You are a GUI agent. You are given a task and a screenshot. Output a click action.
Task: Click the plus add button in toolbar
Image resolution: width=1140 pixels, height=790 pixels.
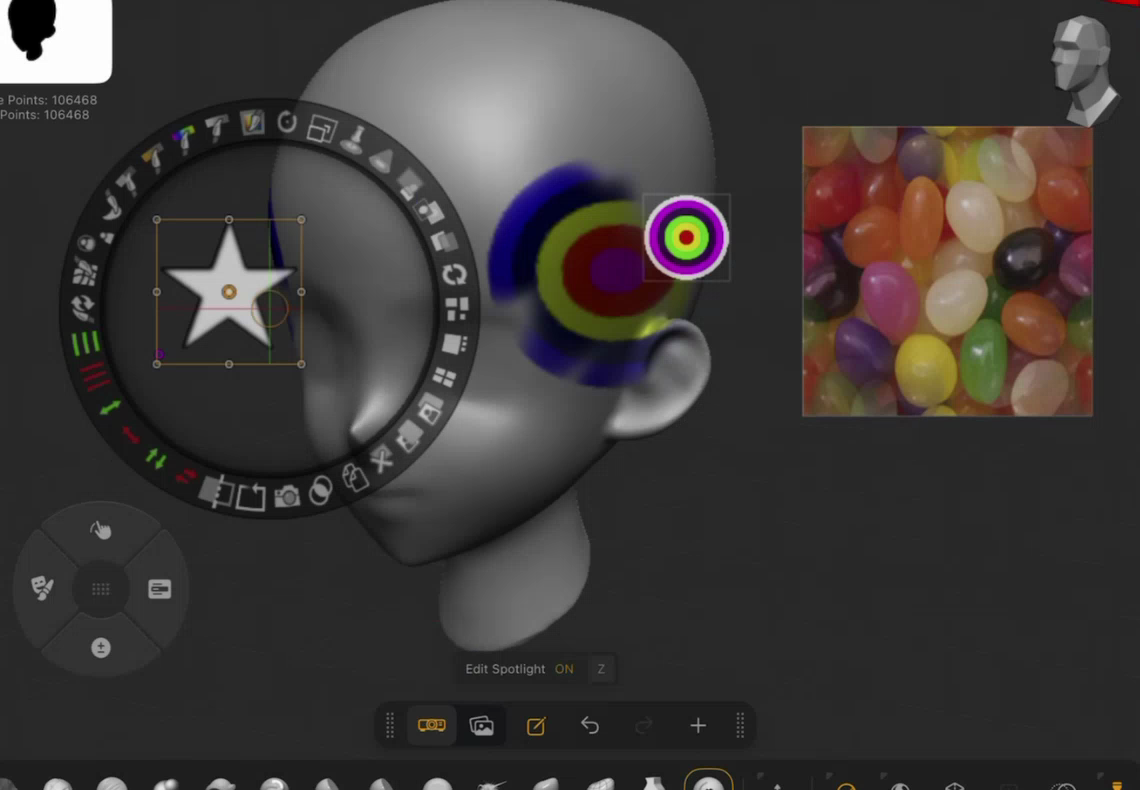[698, 725]
